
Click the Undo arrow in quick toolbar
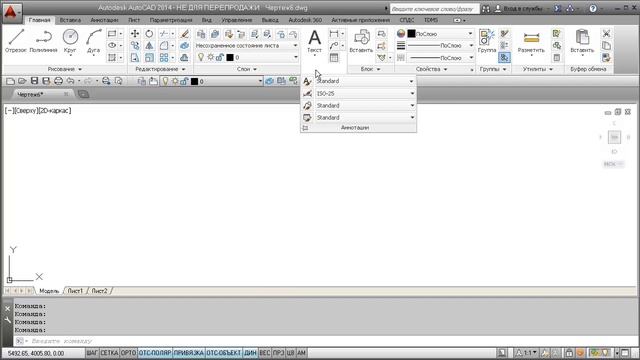coord(71,81)
